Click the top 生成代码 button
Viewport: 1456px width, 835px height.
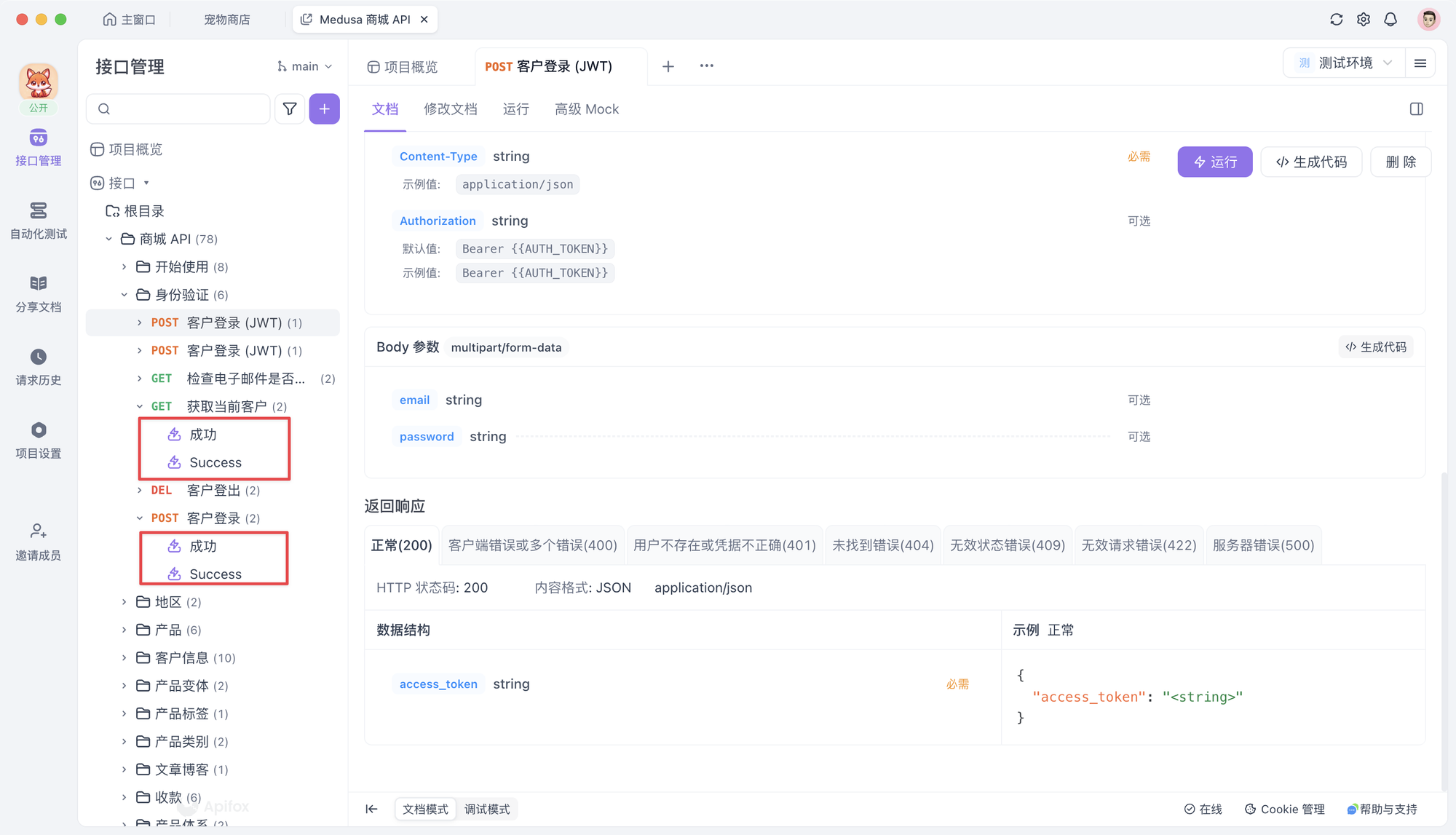(1311, 162)
